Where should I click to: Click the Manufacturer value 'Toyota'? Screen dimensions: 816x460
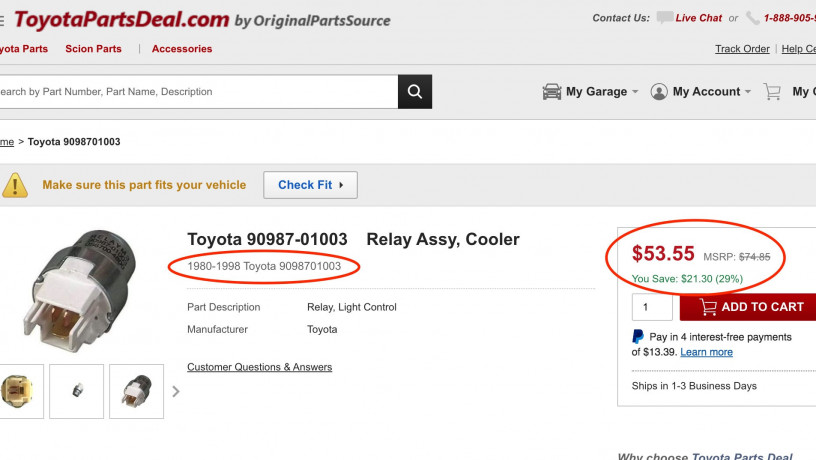coord(322,330)
